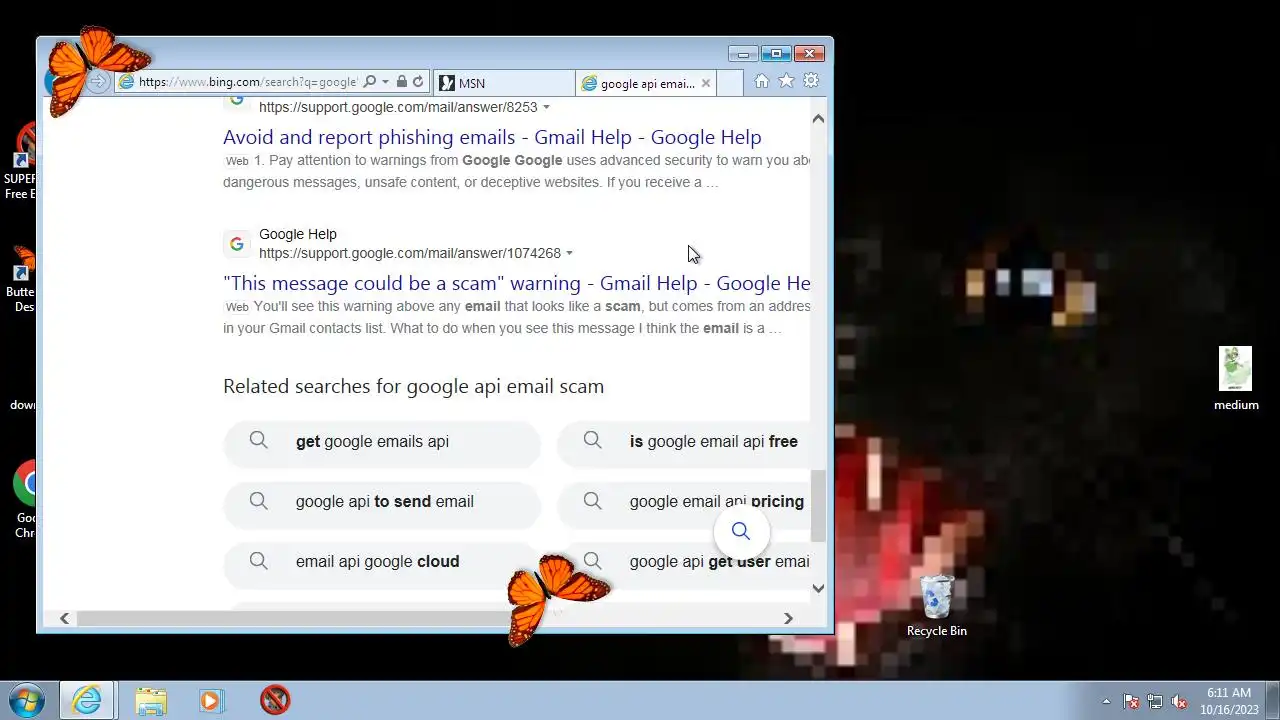
Task: Minimize the Internet Explorer window
Action: click(x=743, y=53)
